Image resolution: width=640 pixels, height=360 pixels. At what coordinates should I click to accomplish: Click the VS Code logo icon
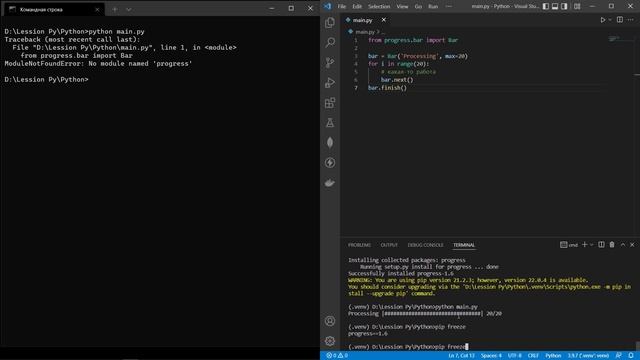tap(327, 6)
